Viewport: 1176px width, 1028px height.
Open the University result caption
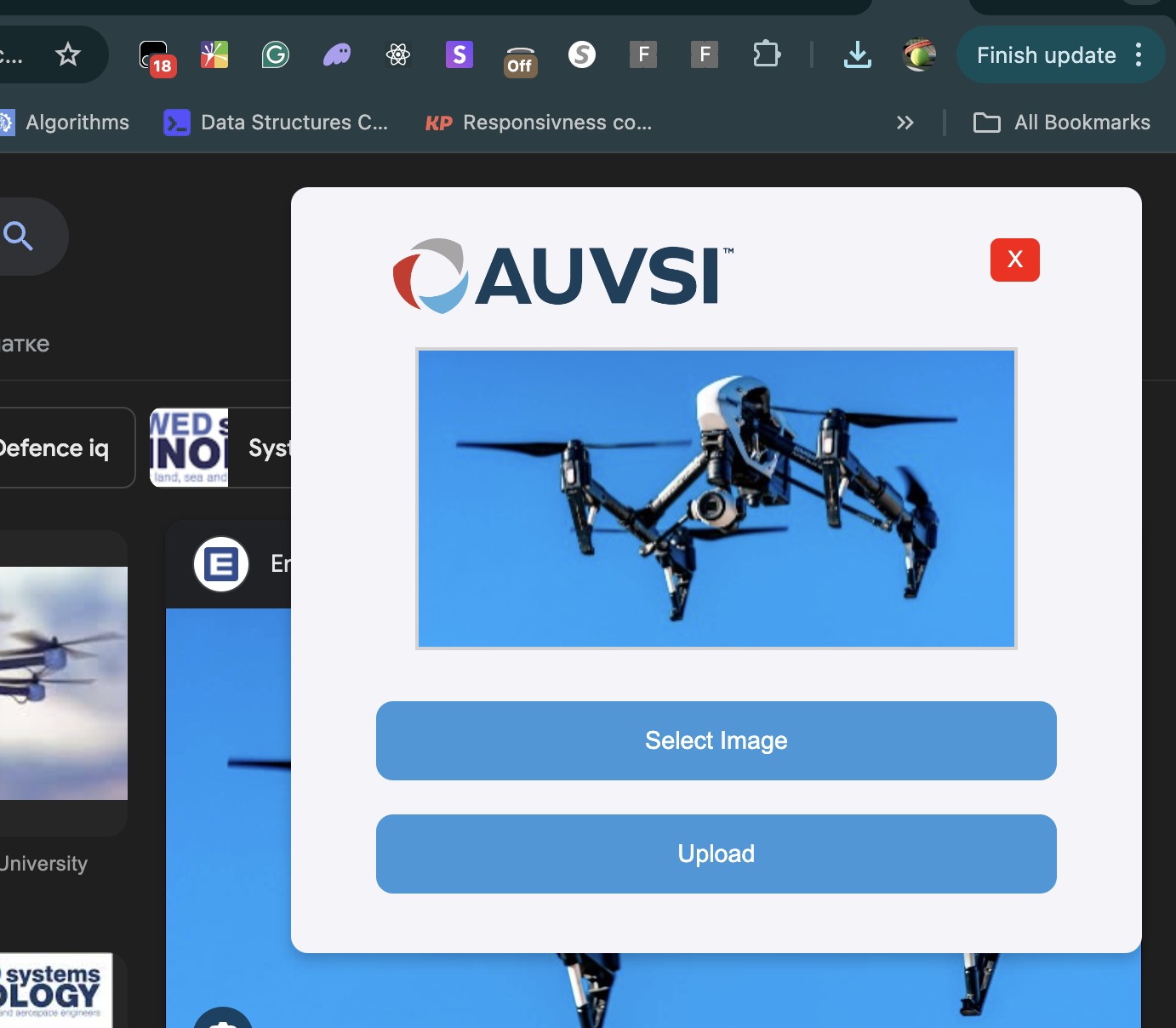(44, 864)
